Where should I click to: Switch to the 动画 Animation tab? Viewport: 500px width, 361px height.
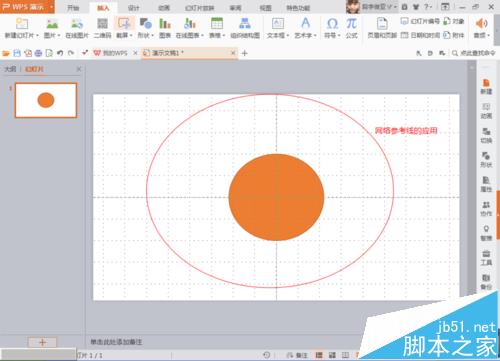click(164, 8)
